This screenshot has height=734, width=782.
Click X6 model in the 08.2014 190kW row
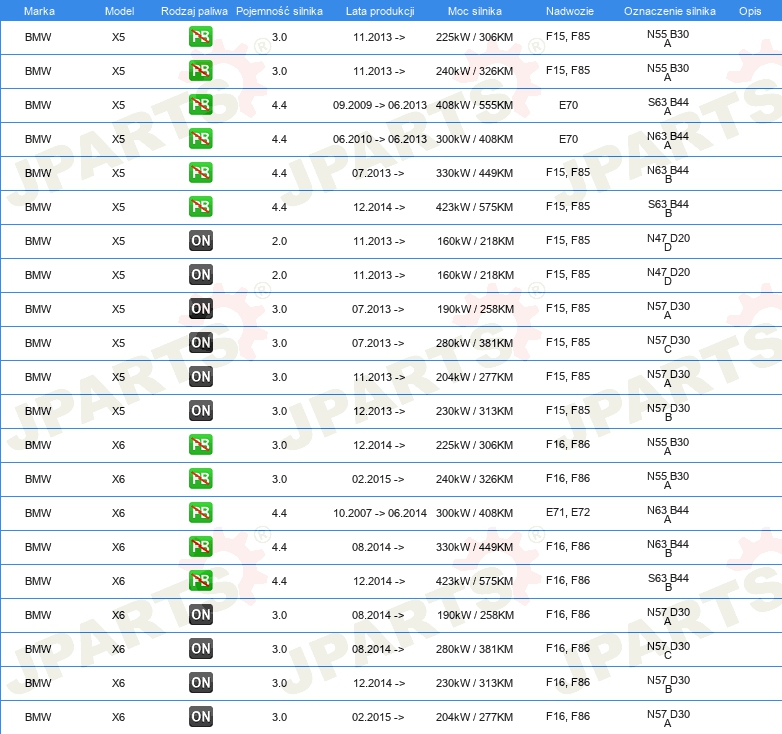(x=118, y=615)
